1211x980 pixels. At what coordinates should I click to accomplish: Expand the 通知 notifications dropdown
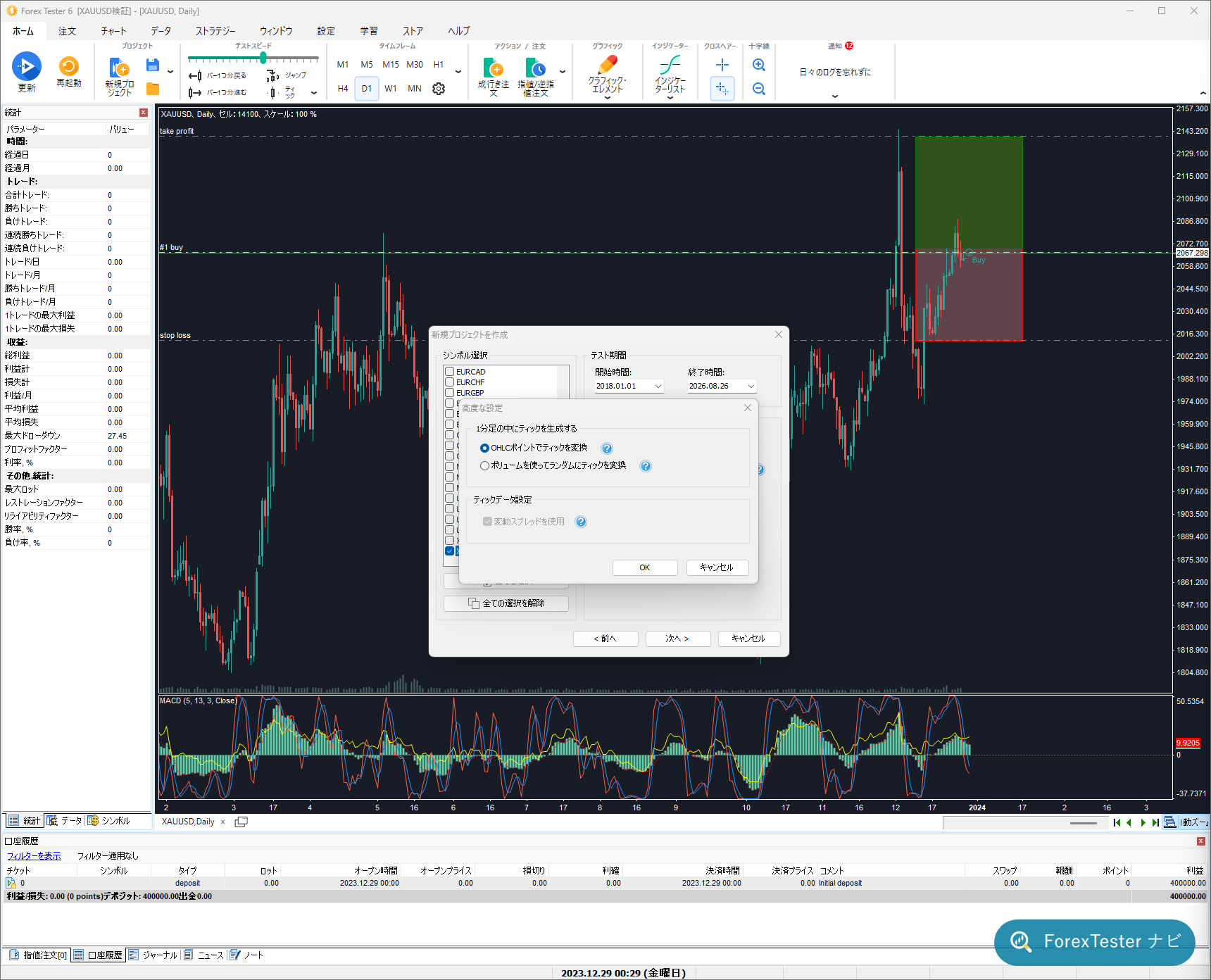tap(835, 96)
